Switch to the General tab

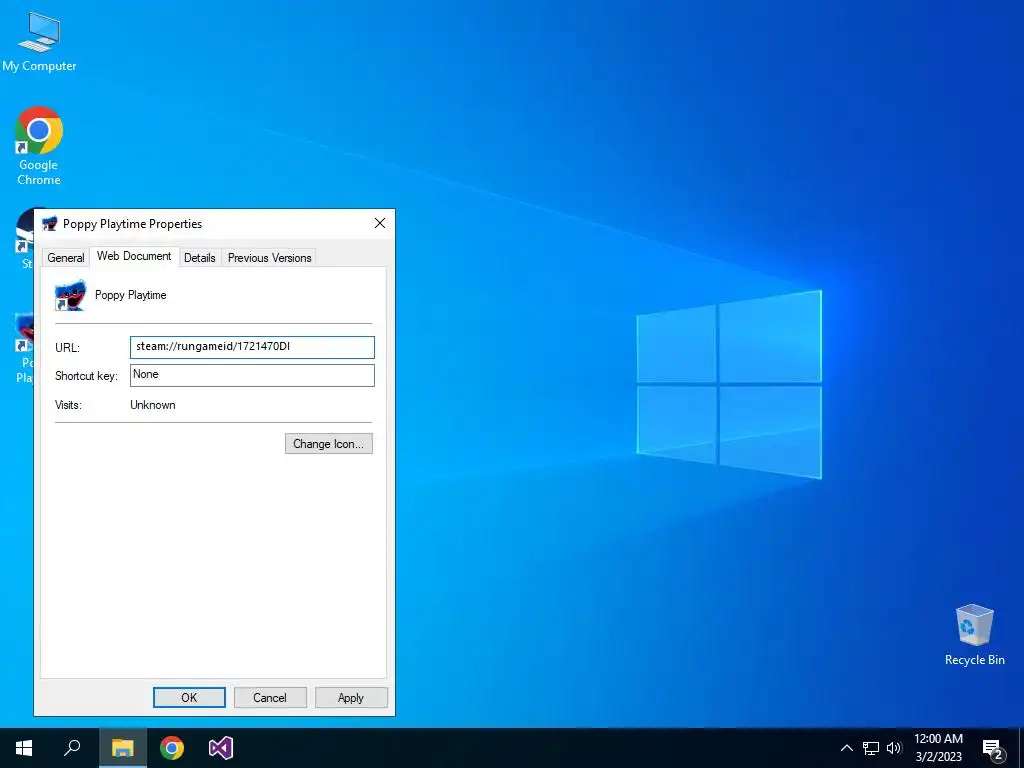pos(66,258)
